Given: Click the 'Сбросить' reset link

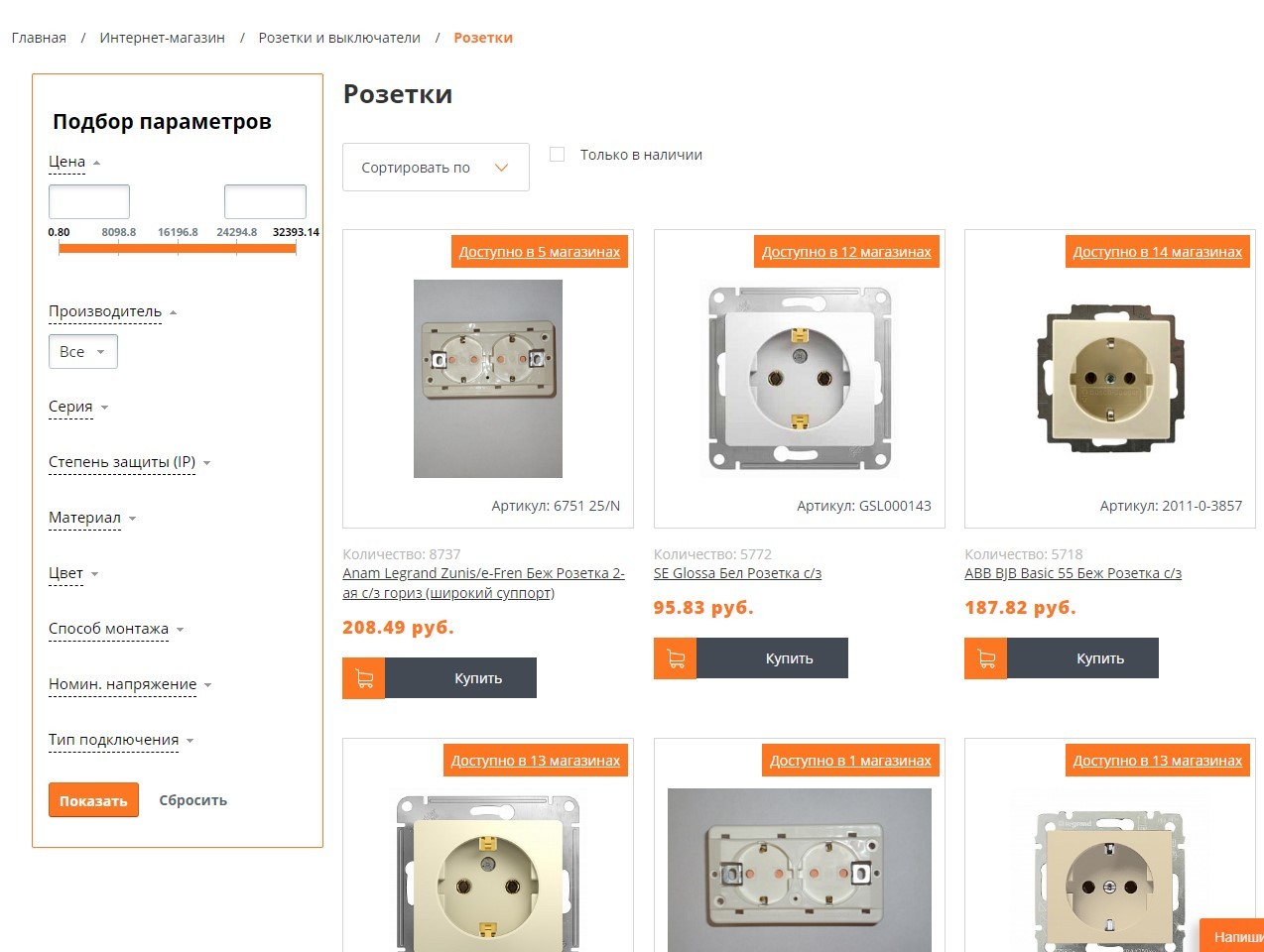Looking at the screenshot, I should [193, 800].
